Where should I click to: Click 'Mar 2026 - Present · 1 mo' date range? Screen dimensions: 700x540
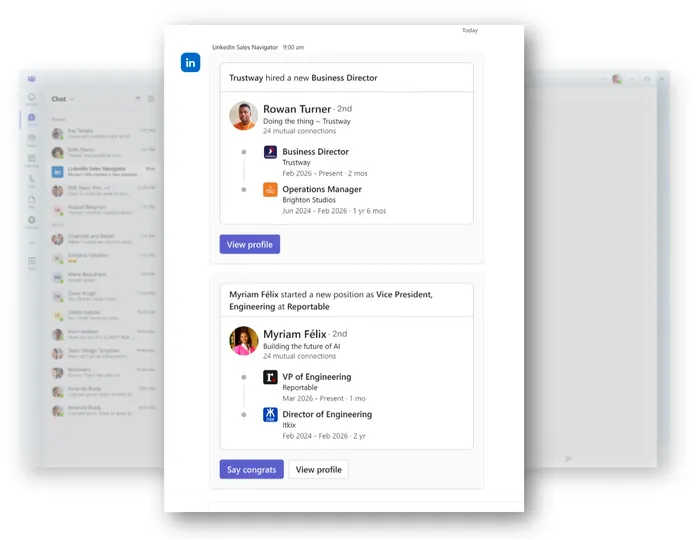point(324,398)
